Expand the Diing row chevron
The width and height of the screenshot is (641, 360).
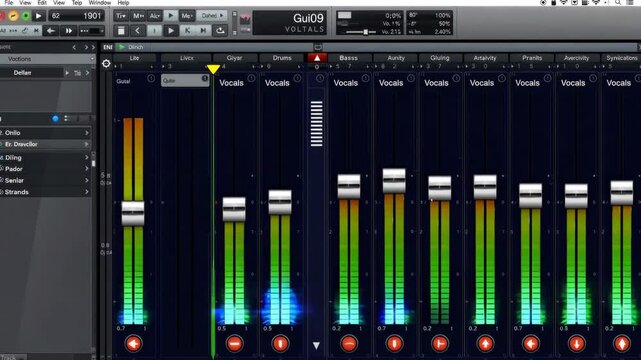tap(87, 157)
